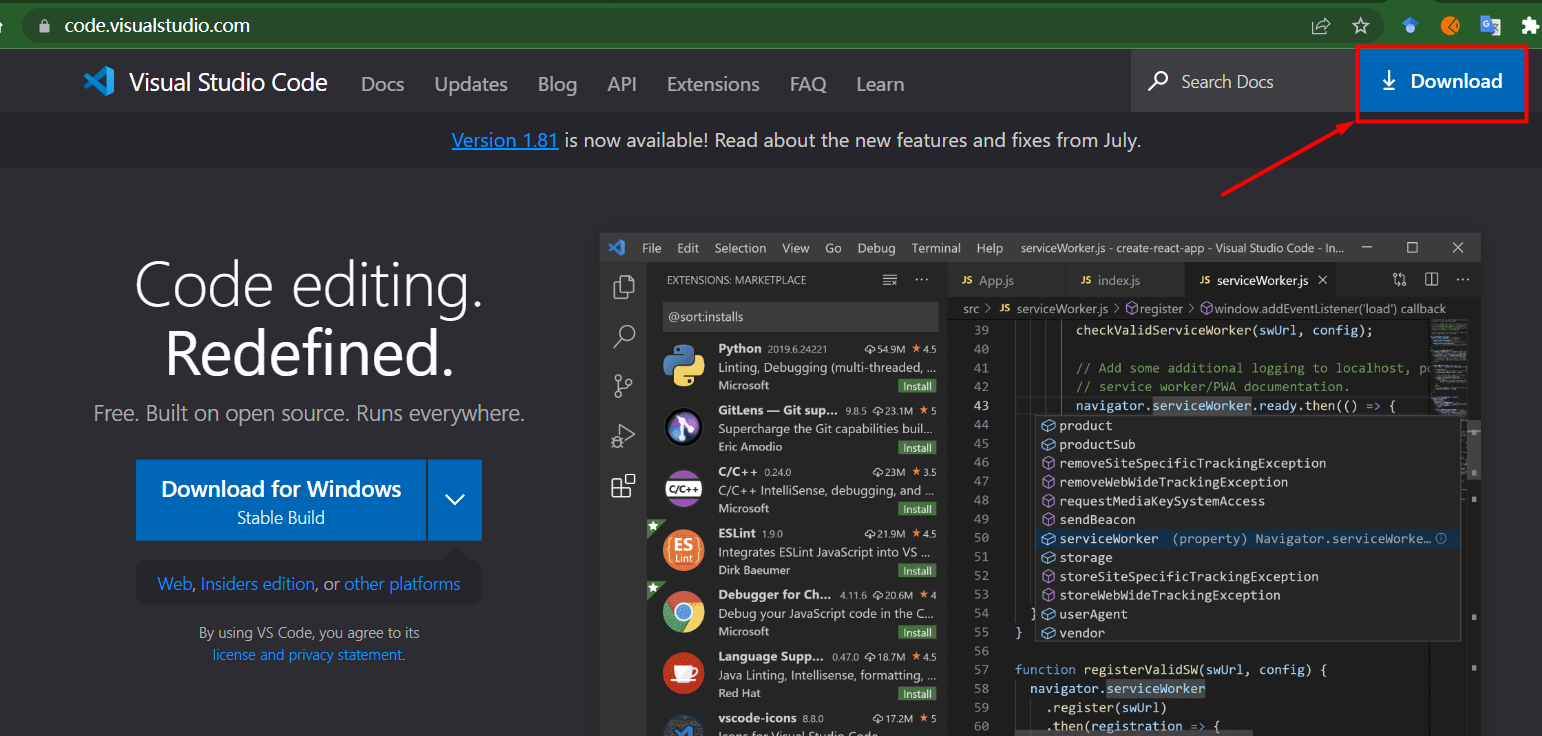
Task: Click the @sort:installs extension search box
Action: (800, 317)
